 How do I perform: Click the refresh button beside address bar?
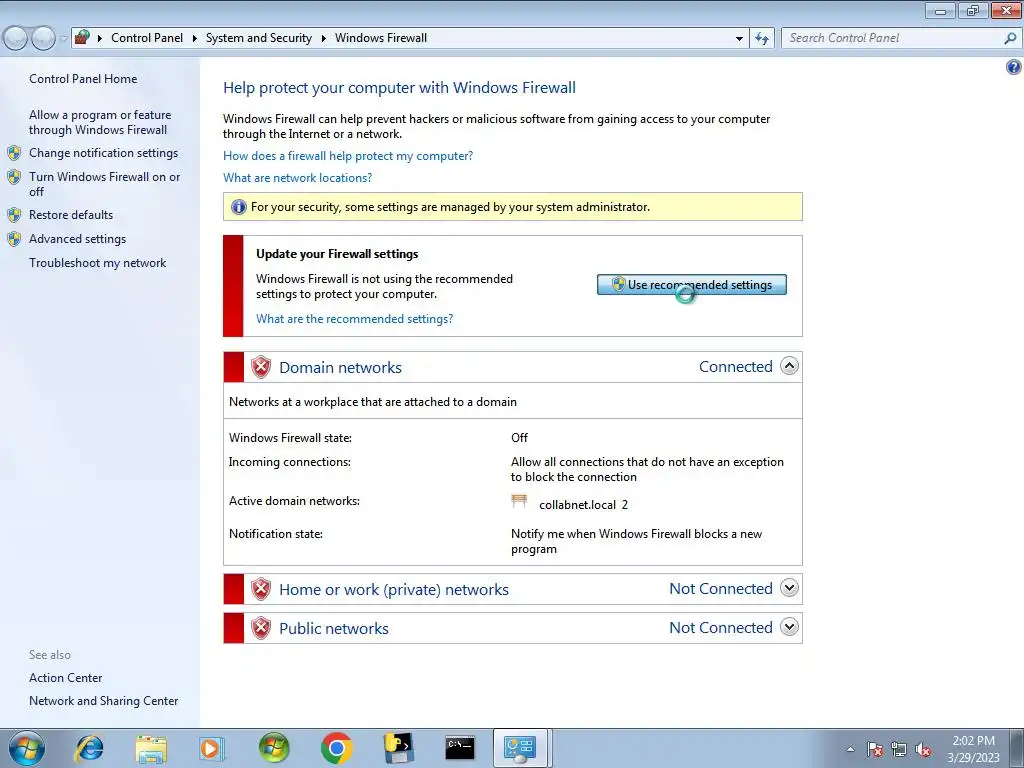pos(761,39)
